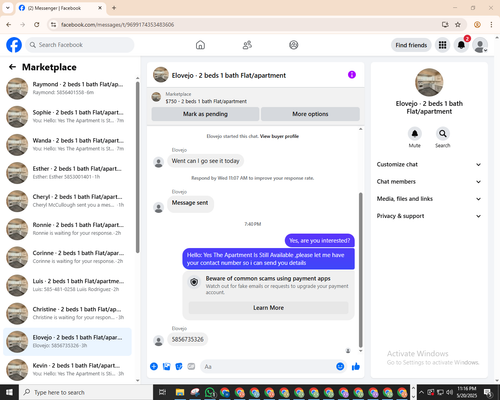Click More options button
This screenshot has width=500, height=400.
[310, 114]
